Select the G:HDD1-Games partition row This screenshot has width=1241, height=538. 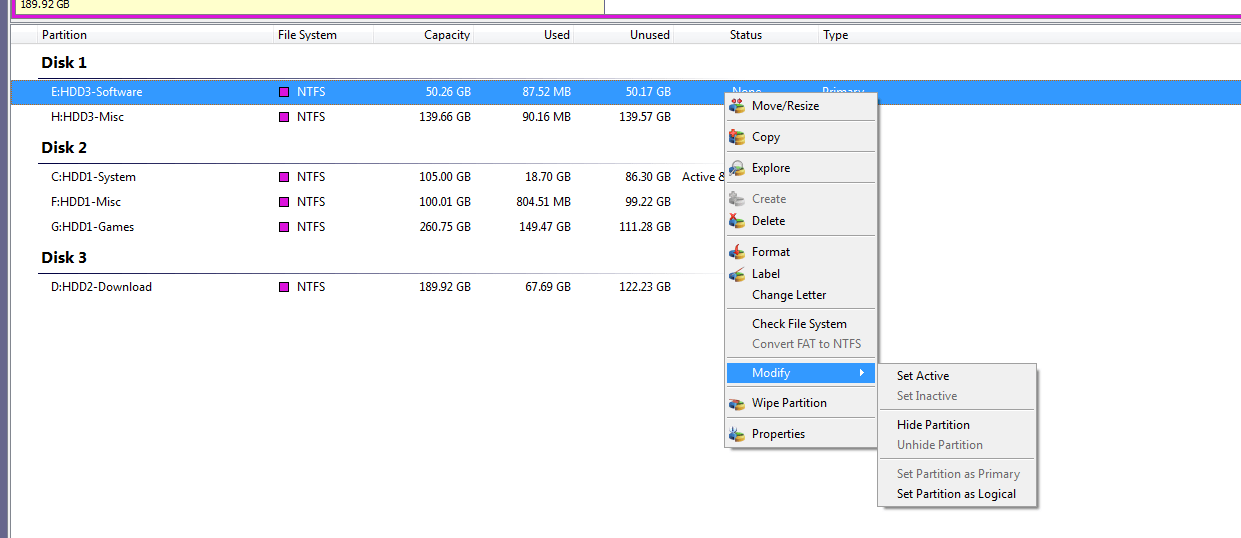(626, 227)
